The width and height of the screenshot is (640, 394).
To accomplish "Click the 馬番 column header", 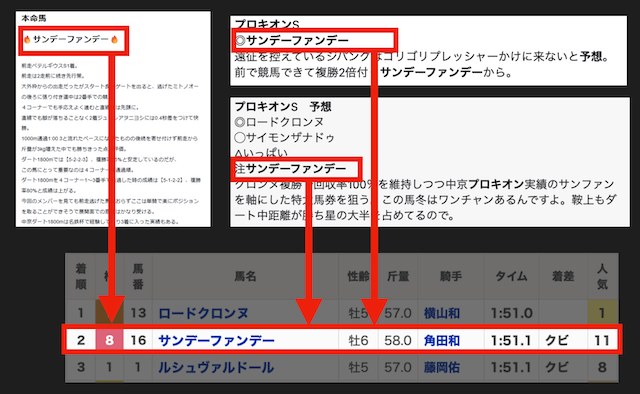I will [138, 276].
